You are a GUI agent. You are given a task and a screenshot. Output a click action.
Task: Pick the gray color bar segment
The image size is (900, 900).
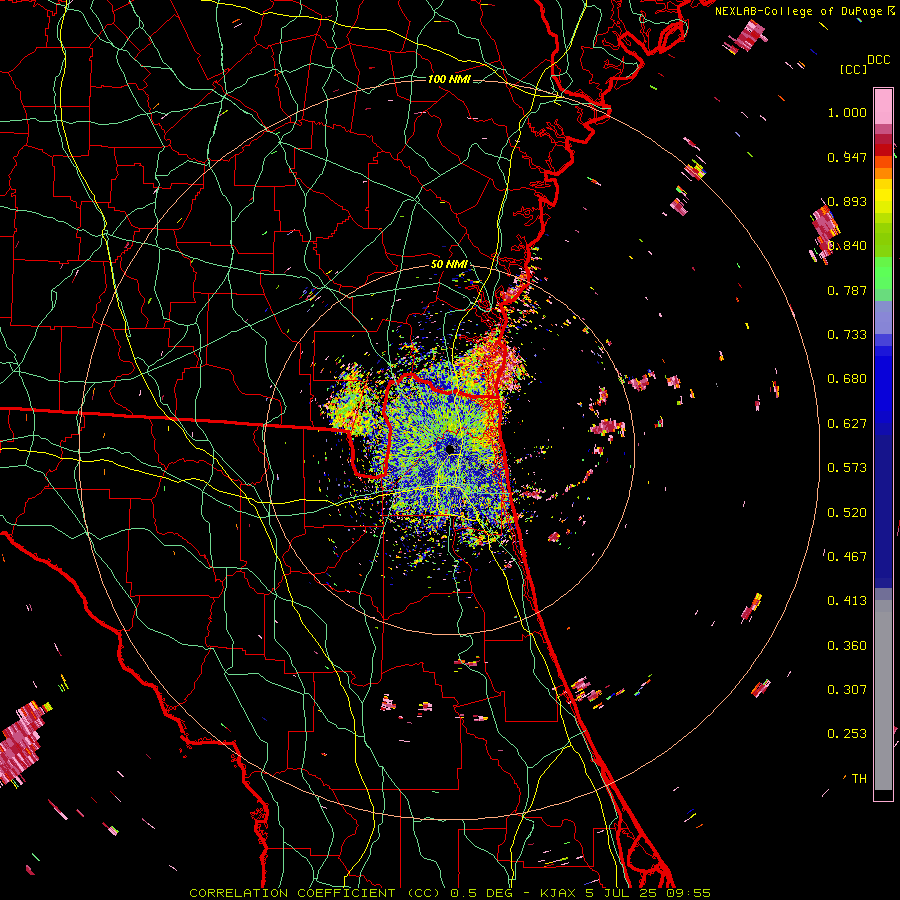pos(883,694)
